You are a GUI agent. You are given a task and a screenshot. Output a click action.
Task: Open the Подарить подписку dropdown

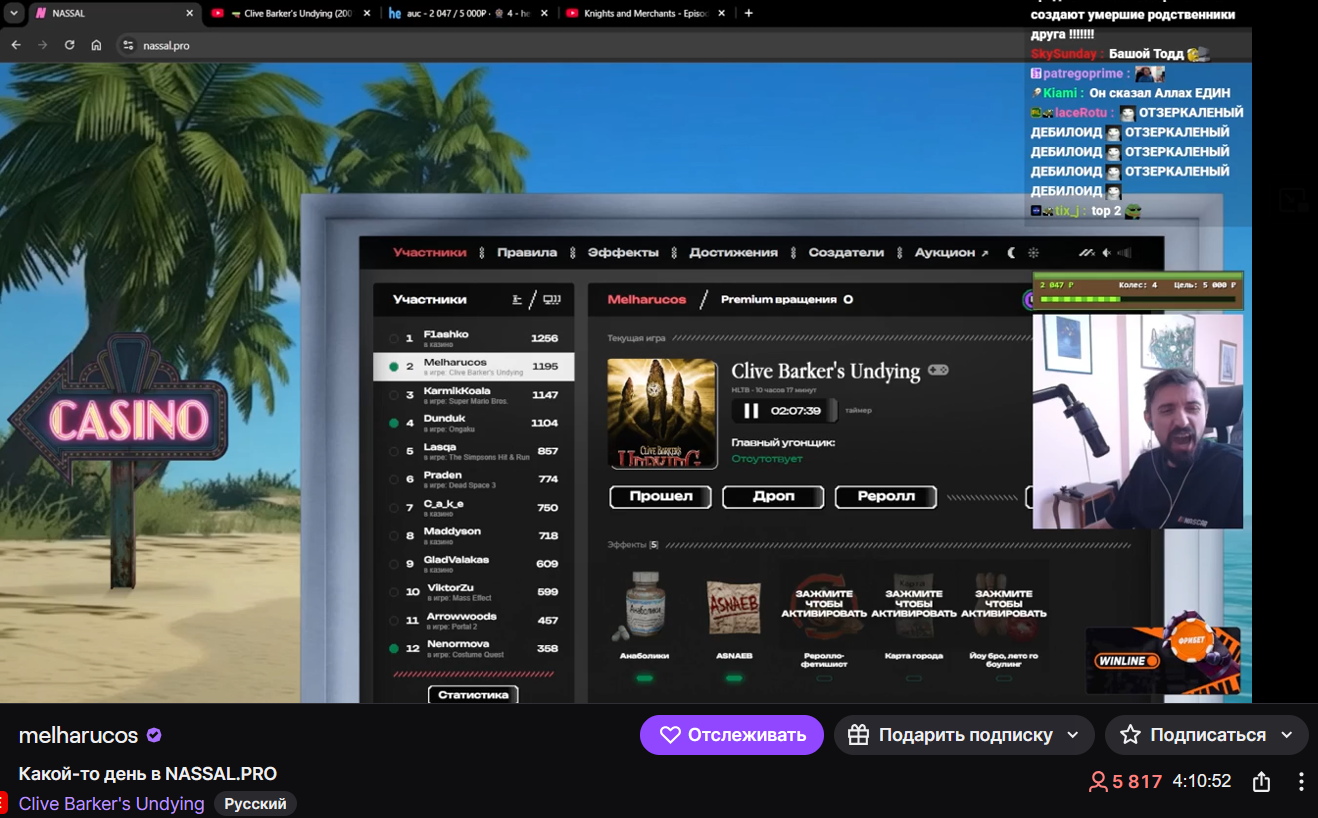coord(964,735)
